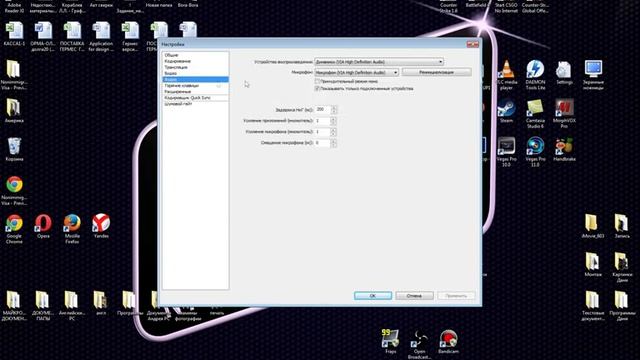Increase the application gain multiplier
Viewport: 640px width, 360px height.
(x=333, y=119)
